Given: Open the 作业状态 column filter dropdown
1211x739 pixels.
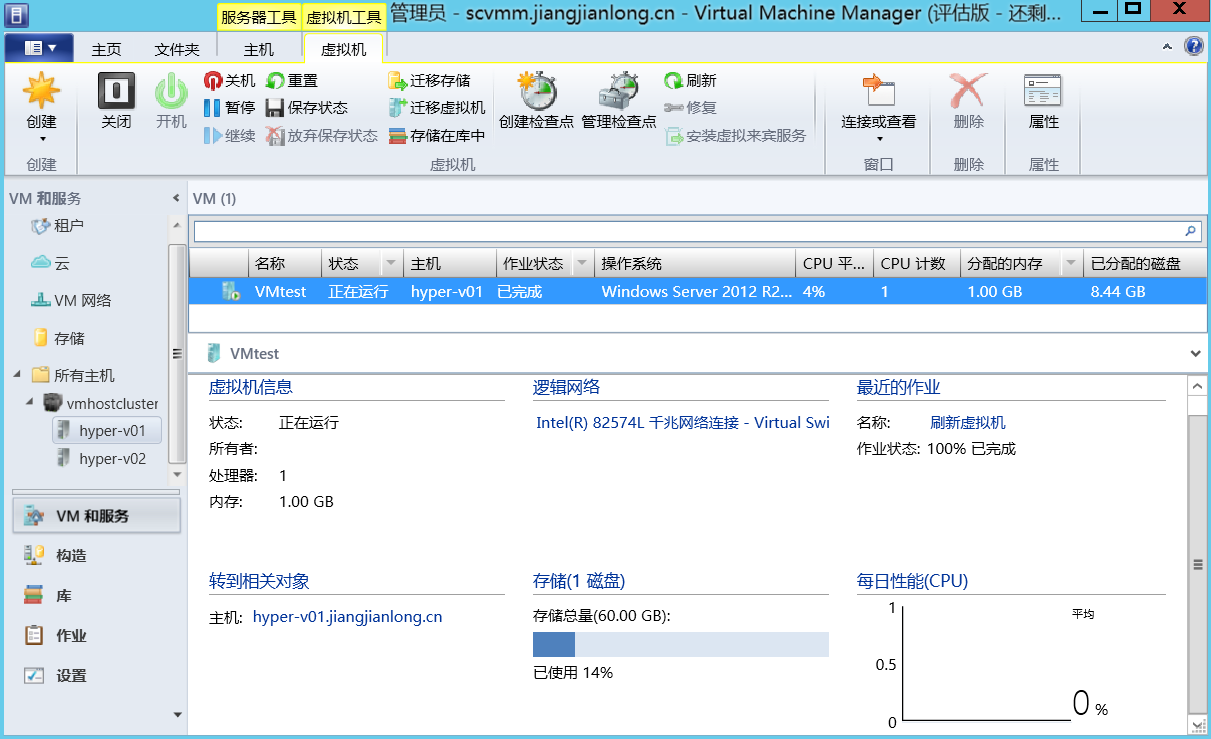Looking at the screenshot, I should (x=581, y=264).
